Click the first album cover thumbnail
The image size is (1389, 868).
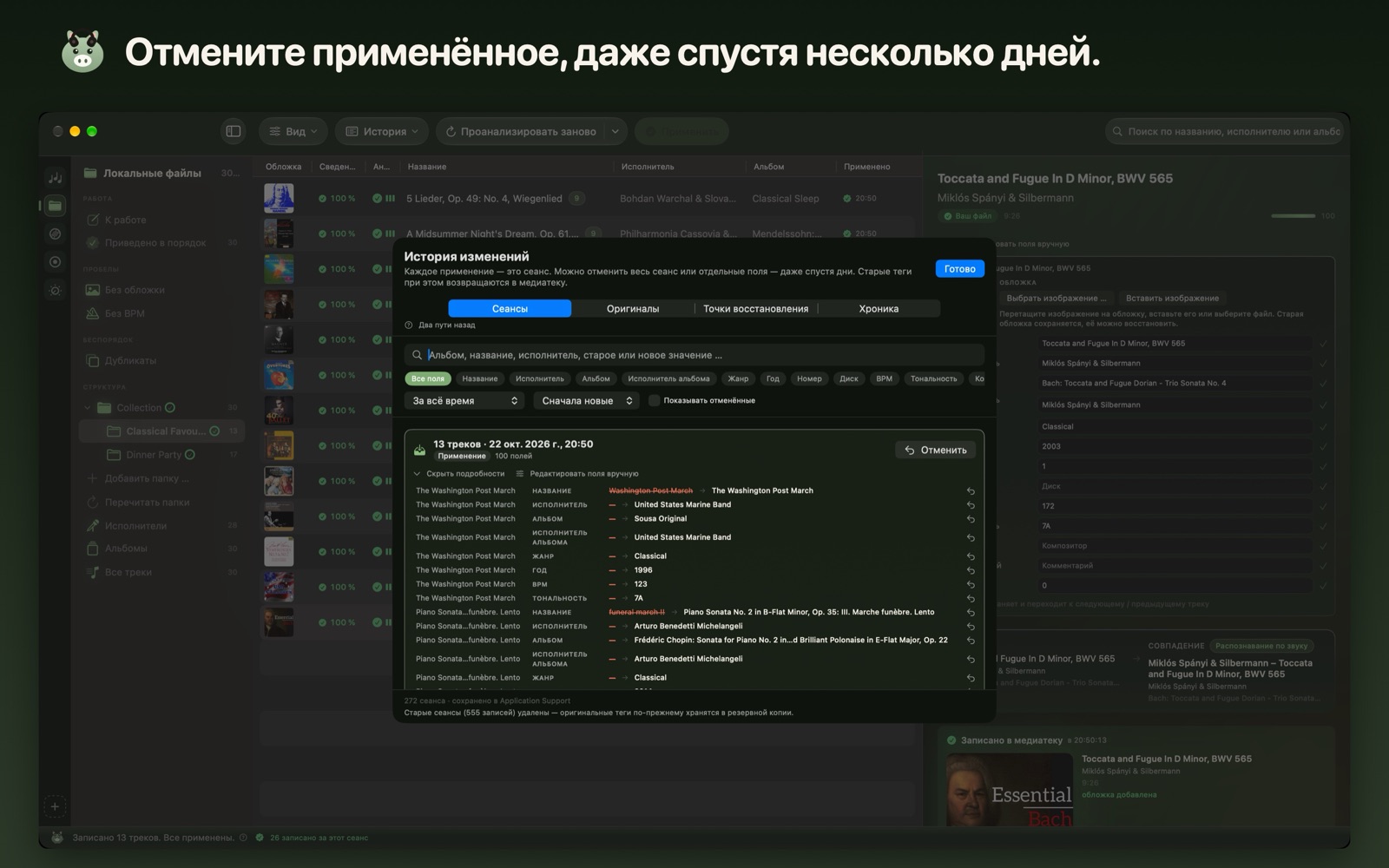point(279,199)
